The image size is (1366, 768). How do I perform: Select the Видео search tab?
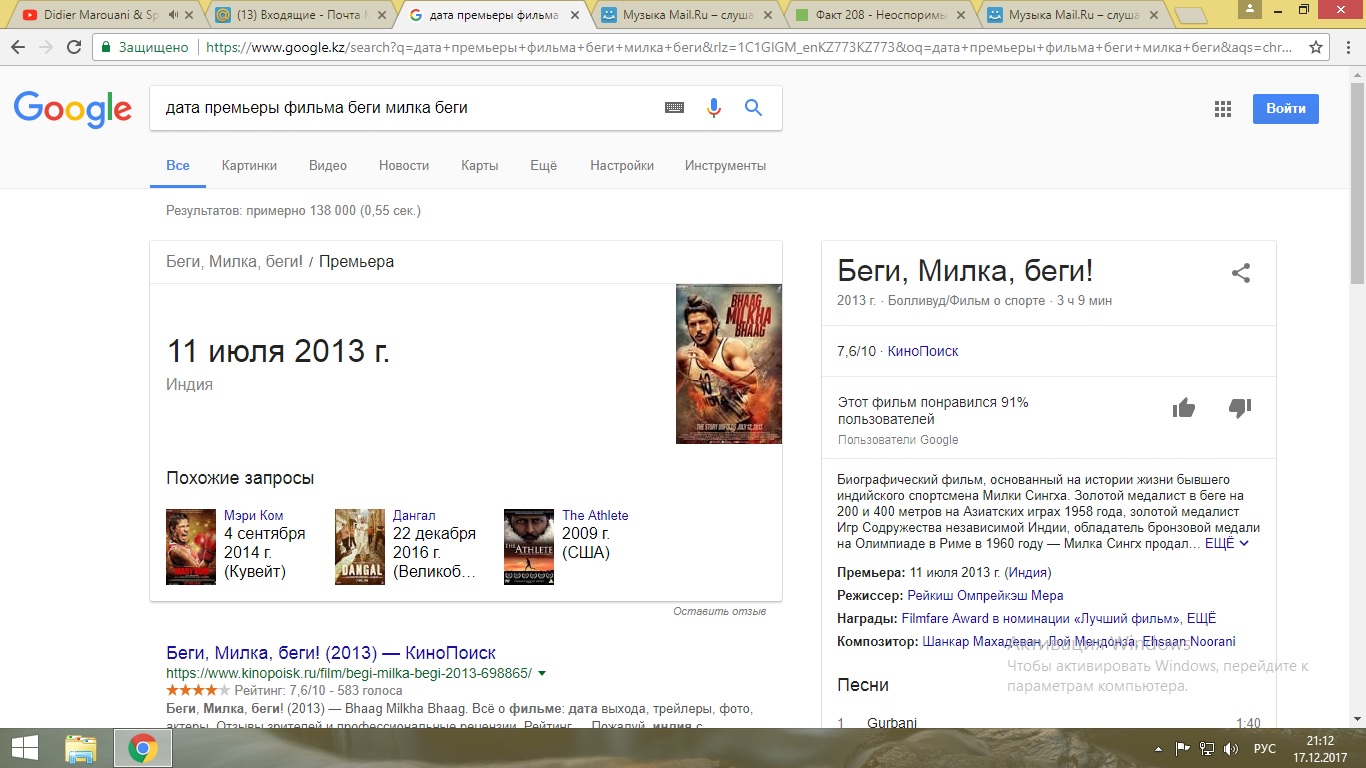[x=328, y=165]
